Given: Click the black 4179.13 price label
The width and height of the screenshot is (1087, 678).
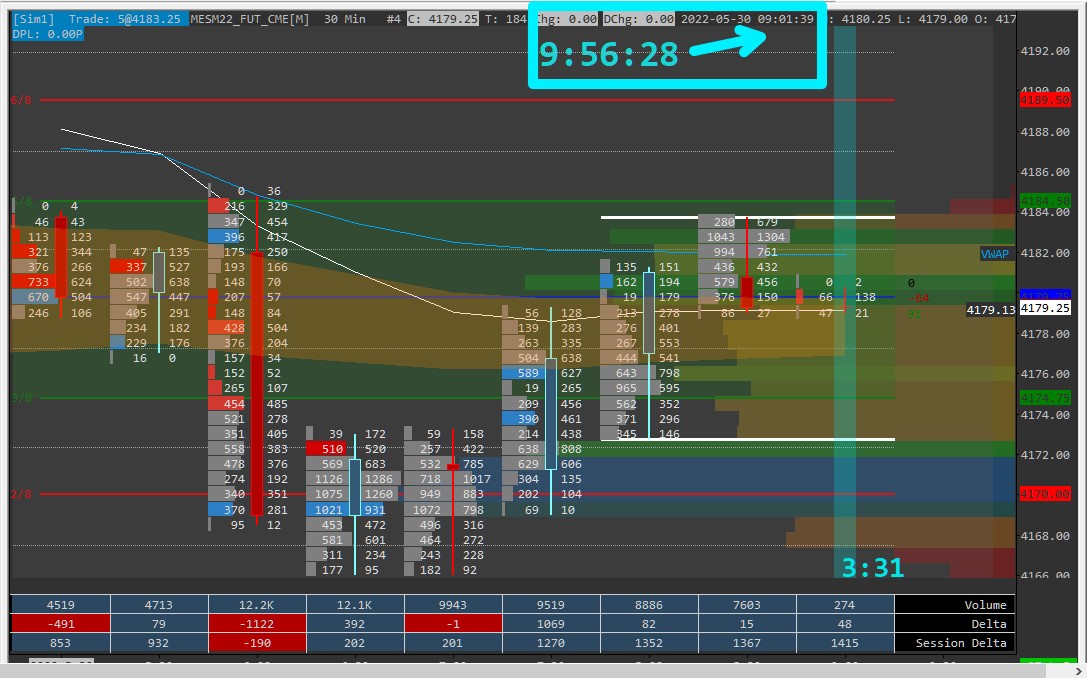Looking at the screenshot, I should point(991,309).
